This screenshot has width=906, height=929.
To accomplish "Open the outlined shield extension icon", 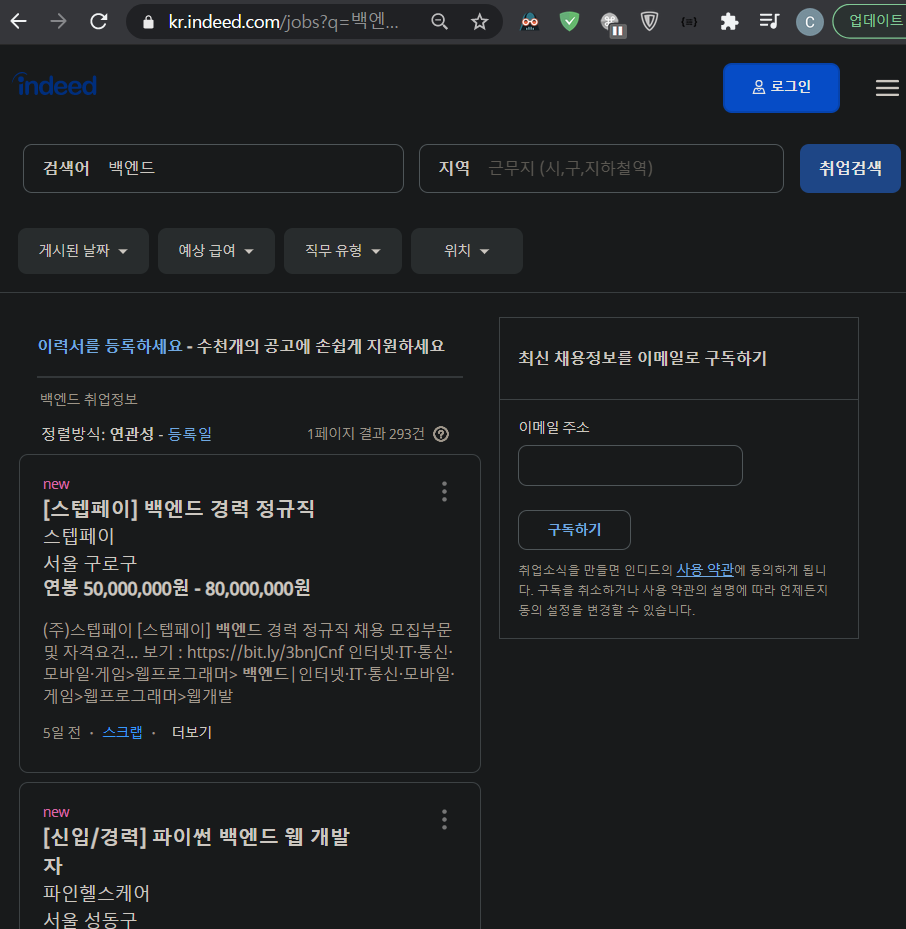I will click(x=649, y=22).
